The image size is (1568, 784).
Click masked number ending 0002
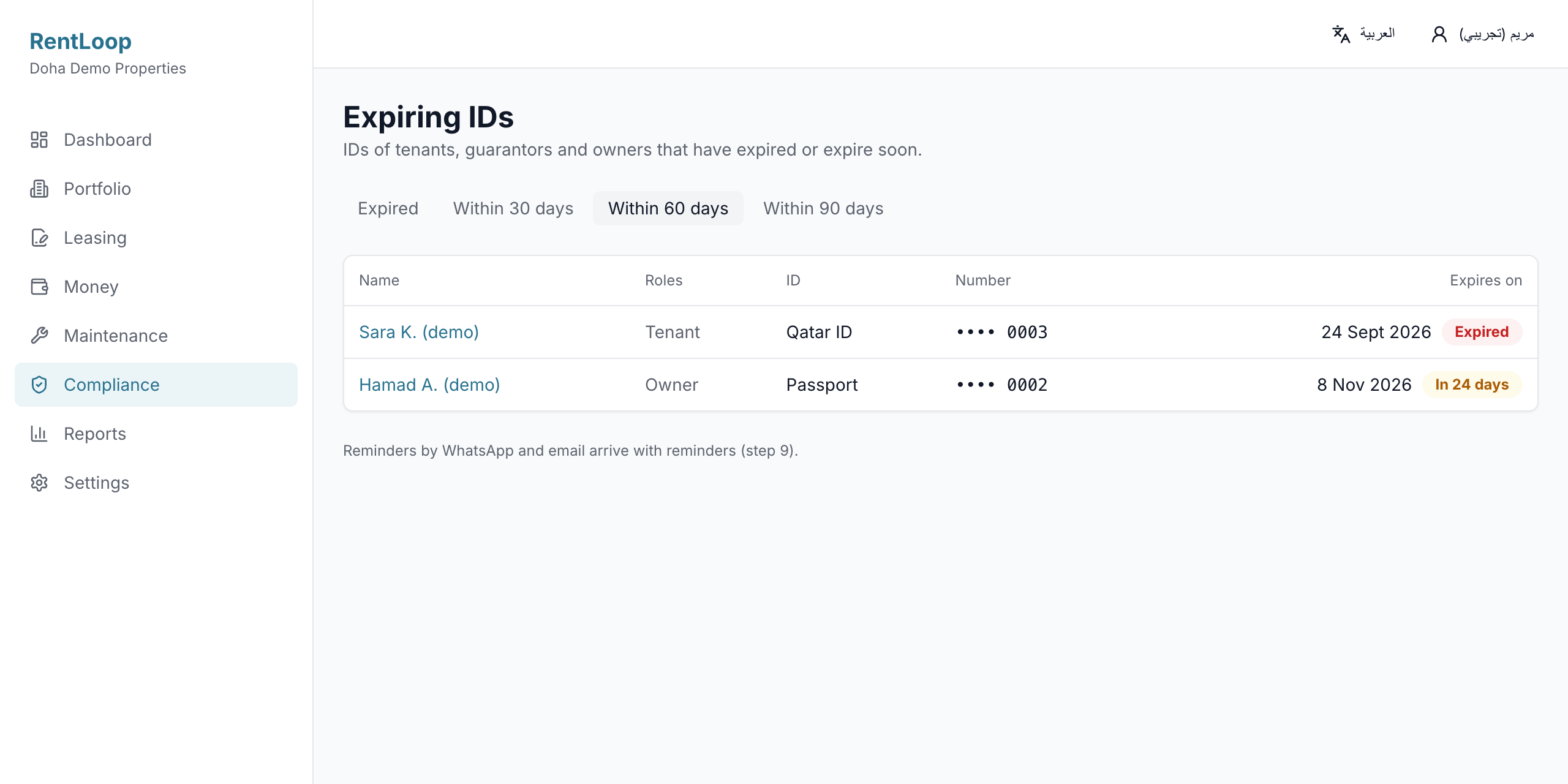coord(1002,385)
